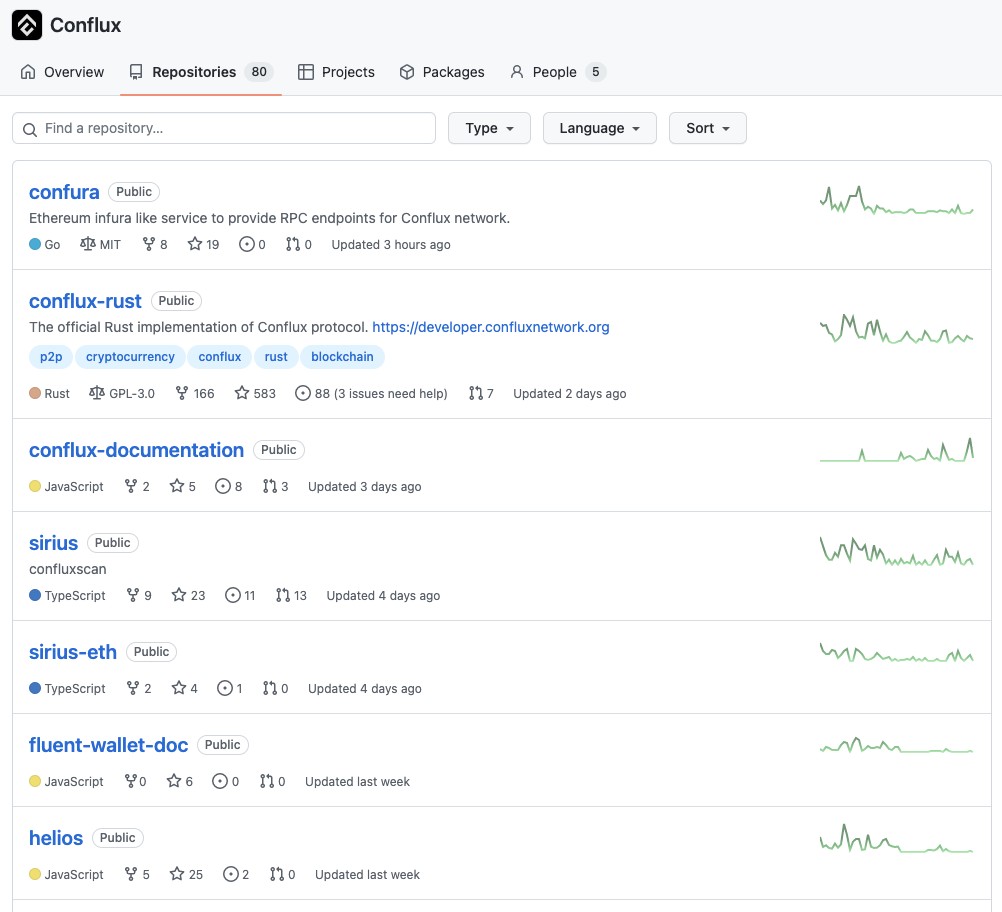Click helios issues icon showing 2

point(231,874)
